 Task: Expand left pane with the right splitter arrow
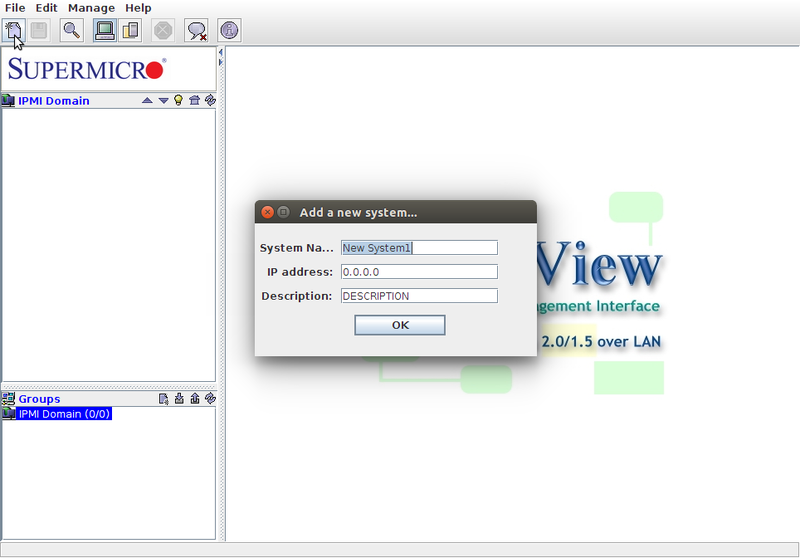[x=220, y=62]
